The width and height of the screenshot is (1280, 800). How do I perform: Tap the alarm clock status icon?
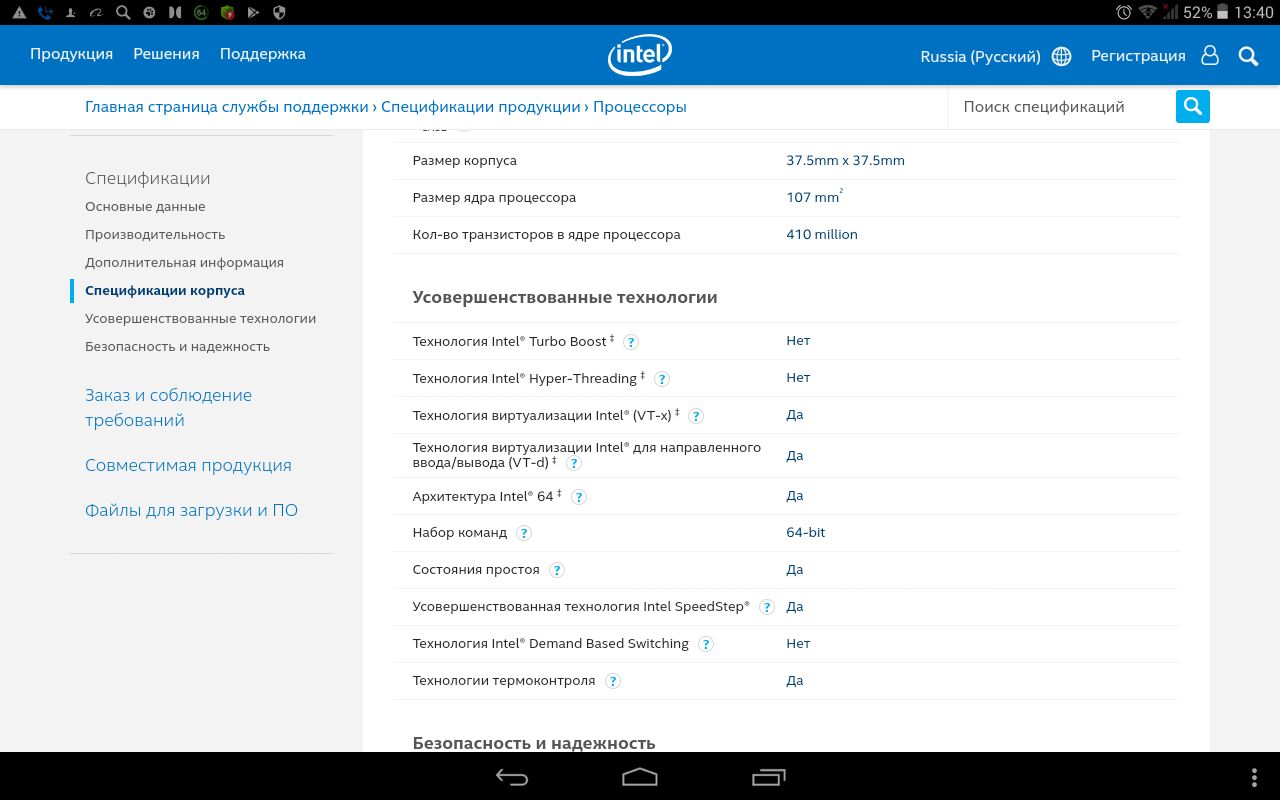[x=1124, y=12]
